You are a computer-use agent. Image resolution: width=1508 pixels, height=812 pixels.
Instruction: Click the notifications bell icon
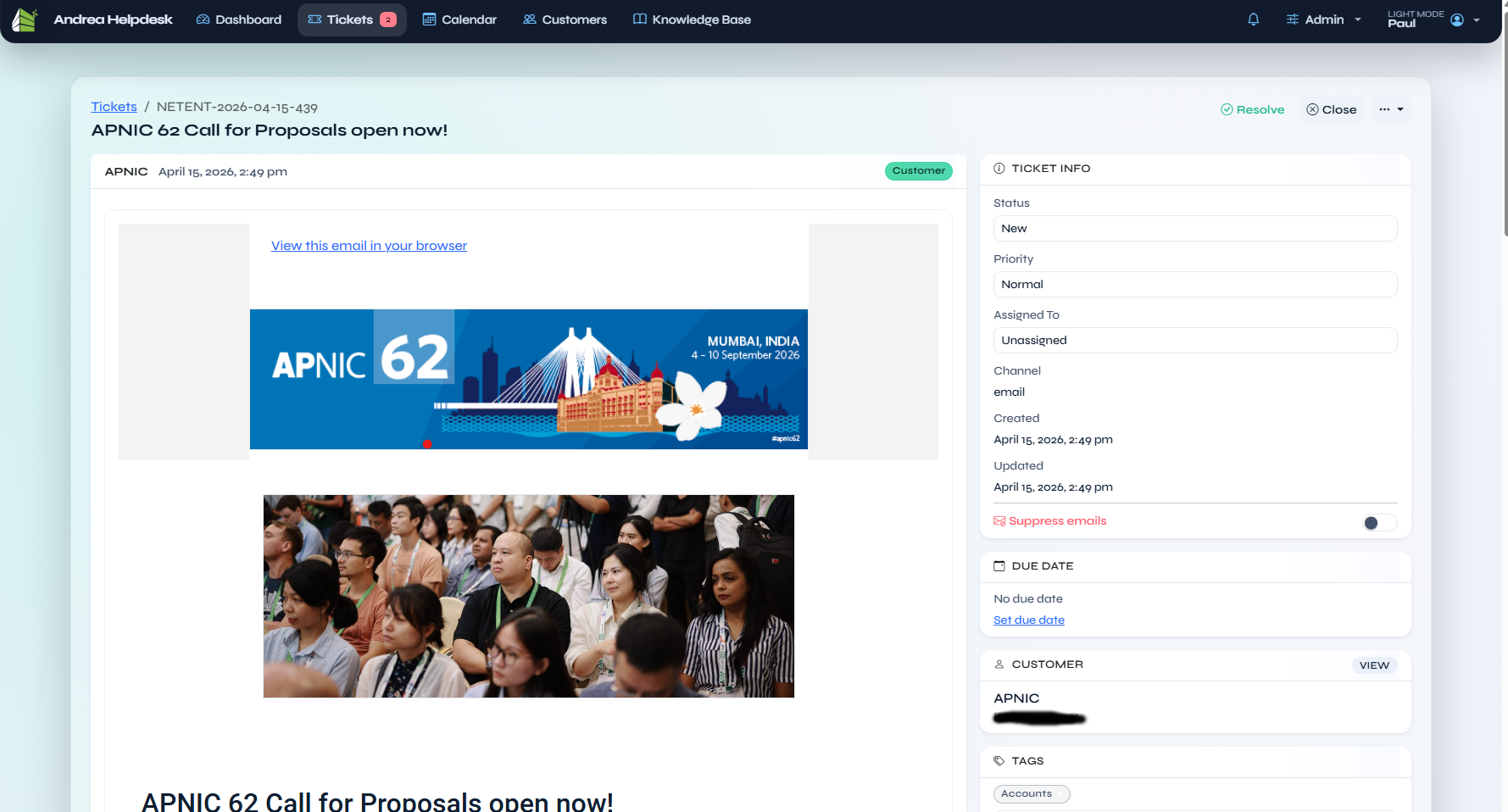(x=1253, y=19)
